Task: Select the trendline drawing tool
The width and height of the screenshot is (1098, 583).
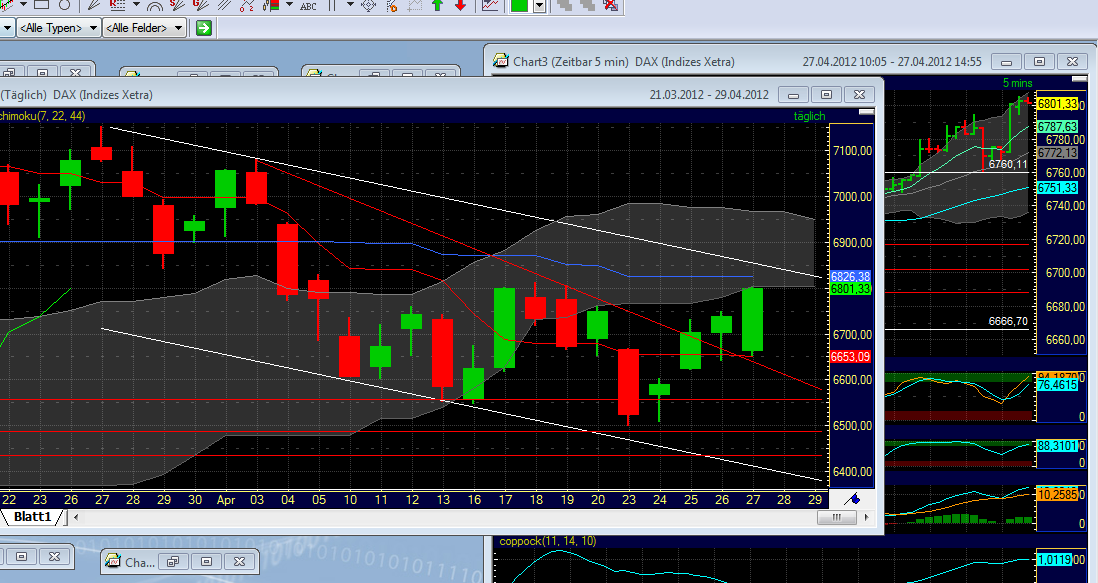Action: click(x=7, y=8)
